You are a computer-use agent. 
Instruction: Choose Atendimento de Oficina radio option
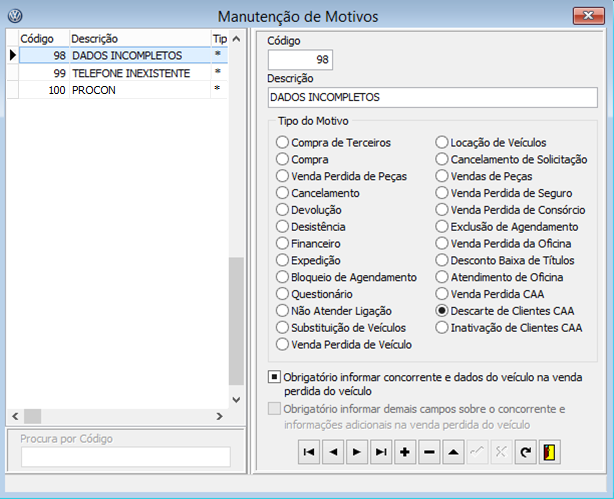(499, 277)
